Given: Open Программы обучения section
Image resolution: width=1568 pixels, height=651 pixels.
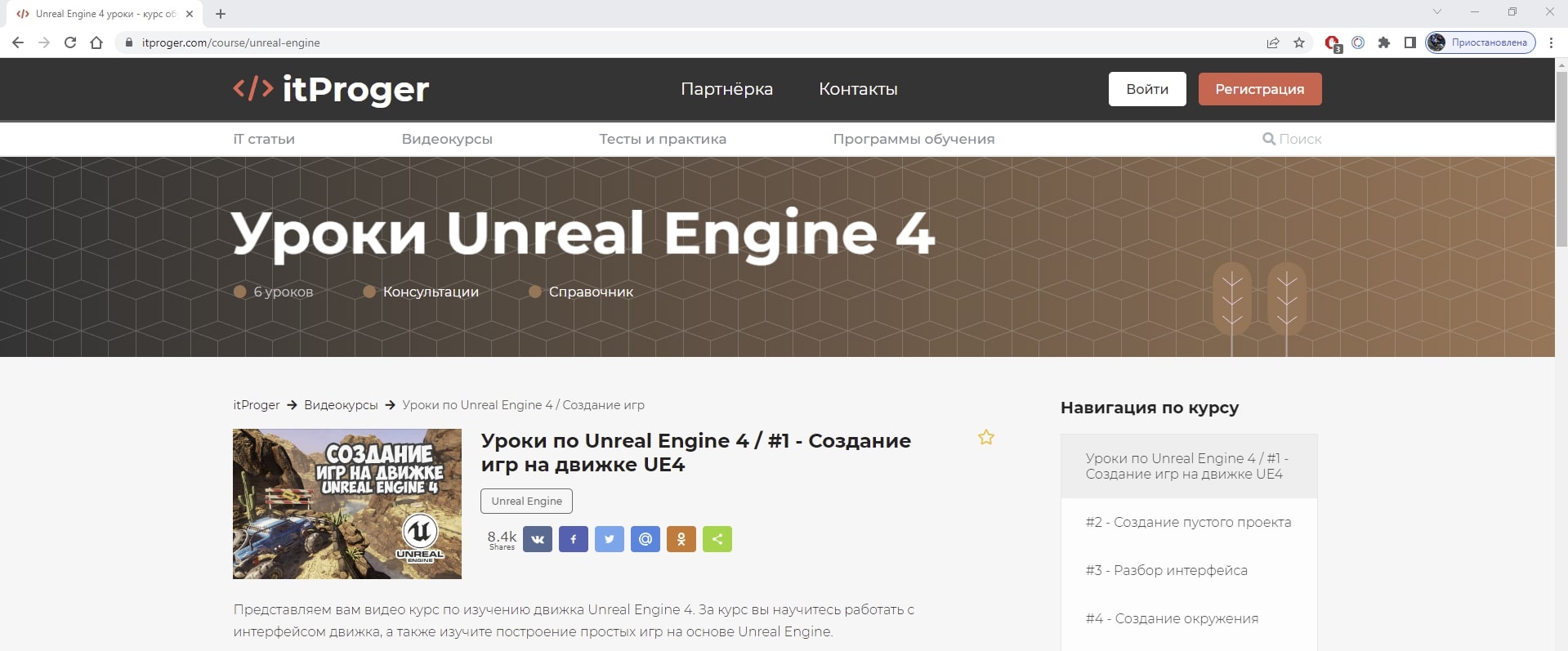Looking at the screenshot, I should tap(914, 139).
